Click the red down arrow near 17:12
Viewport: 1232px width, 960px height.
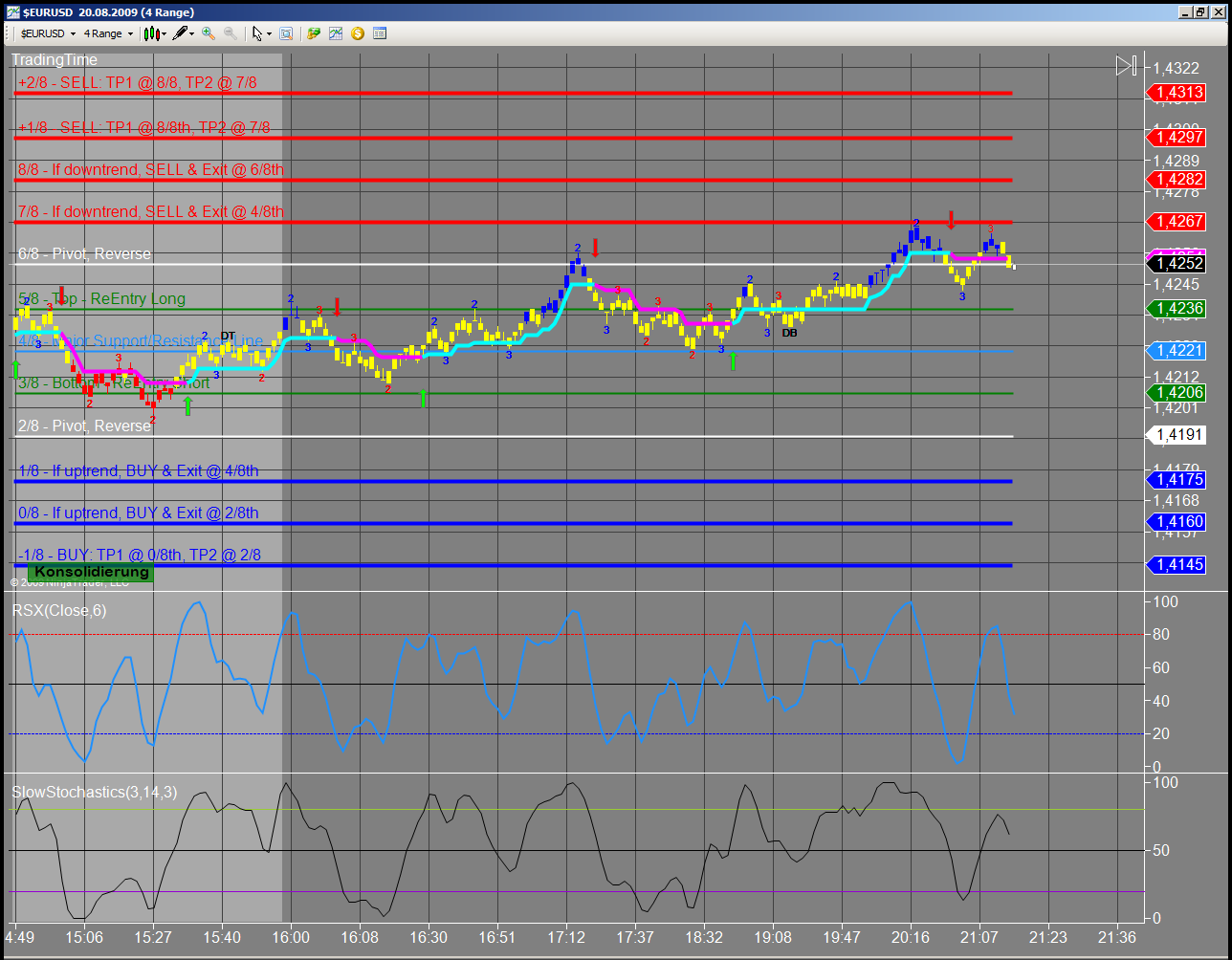pyautogui.click(x=595, y=248)
